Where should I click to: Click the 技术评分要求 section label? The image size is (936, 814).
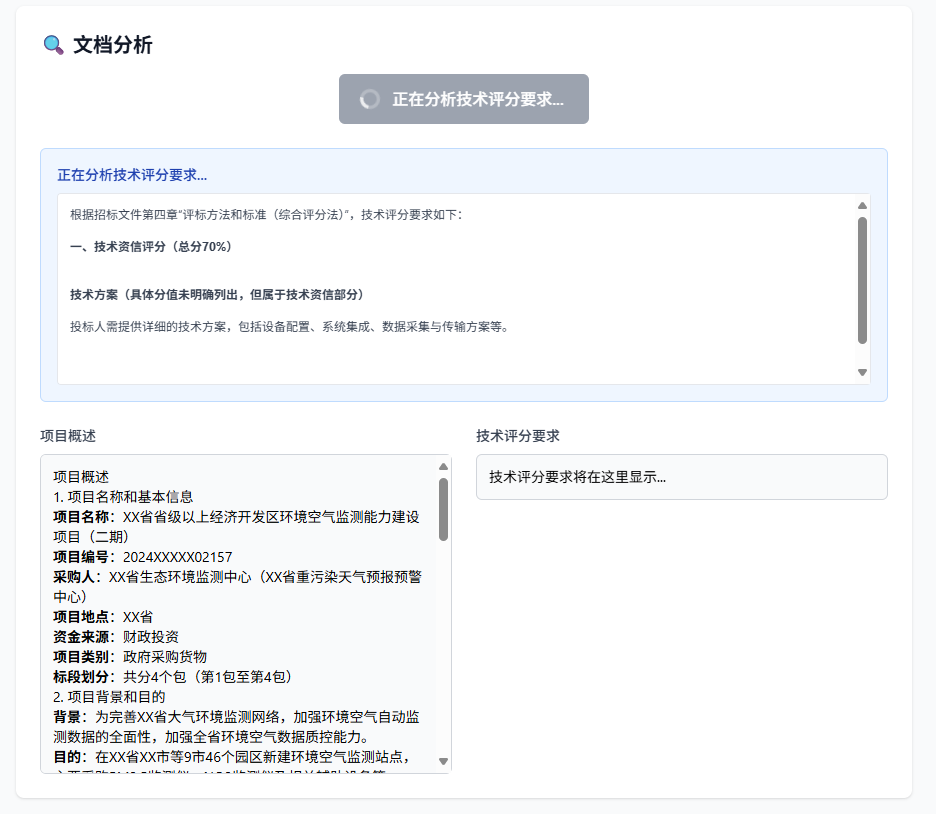[x=518, y=436]
